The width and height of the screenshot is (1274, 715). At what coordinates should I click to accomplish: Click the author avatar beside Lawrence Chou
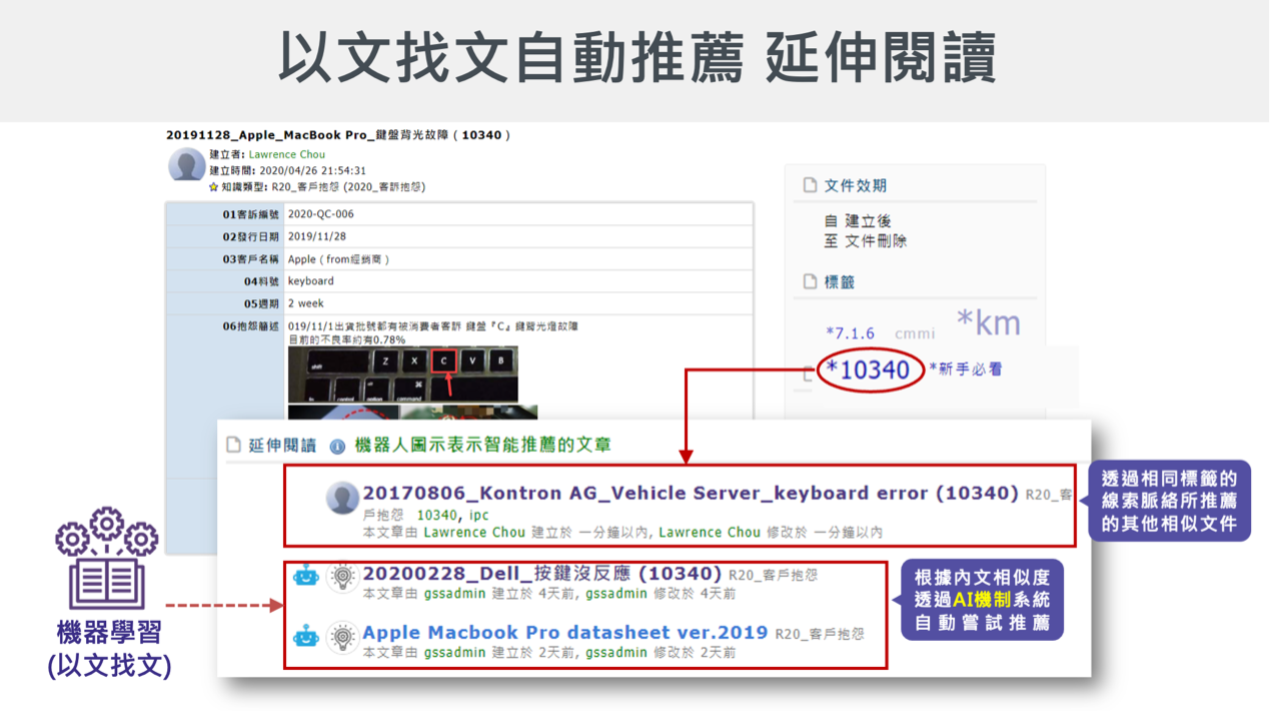pyautogui.click(x=186, y=165)
